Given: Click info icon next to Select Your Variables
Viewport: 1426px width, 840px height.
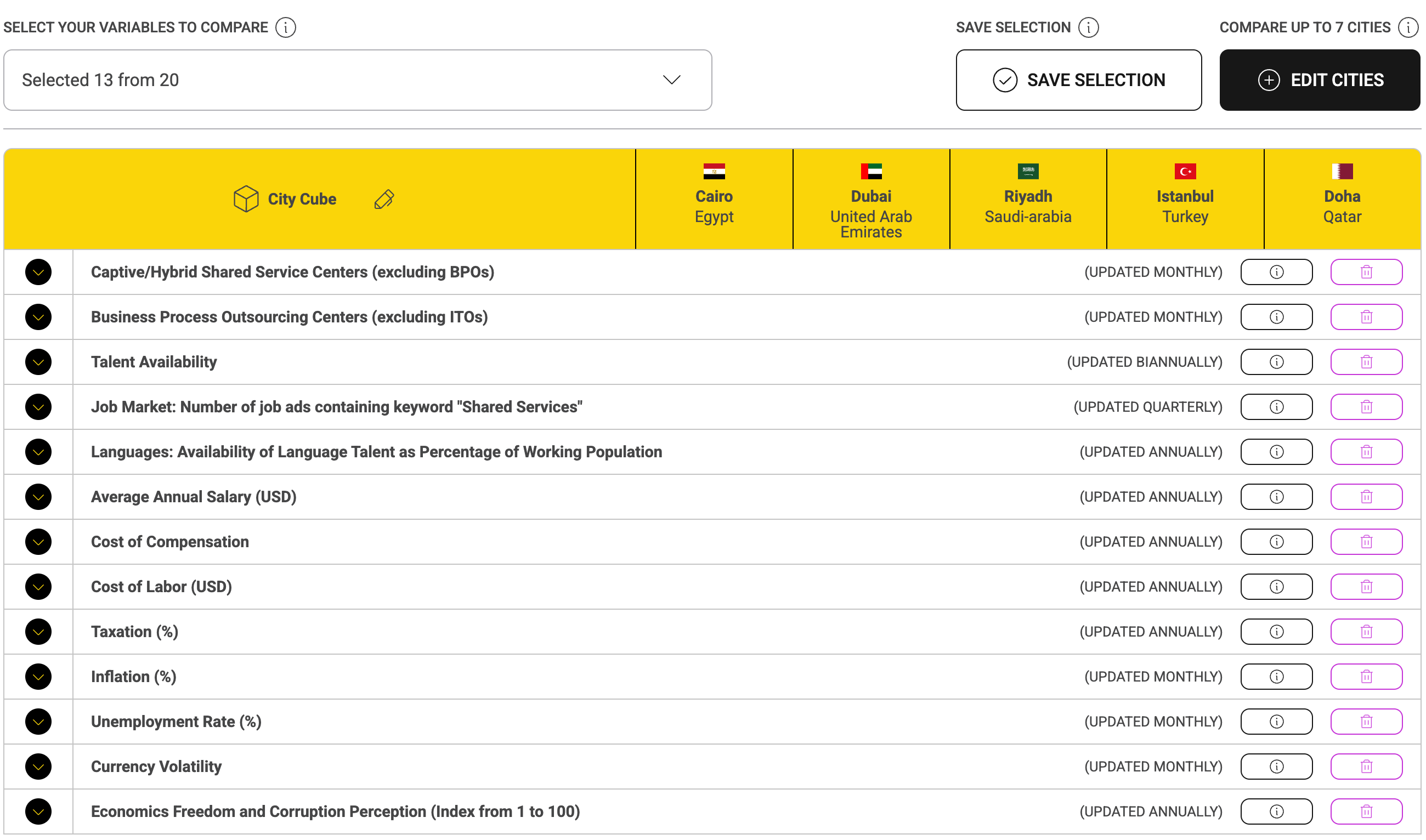Looking at the screenshot, I should pos(286,27).
